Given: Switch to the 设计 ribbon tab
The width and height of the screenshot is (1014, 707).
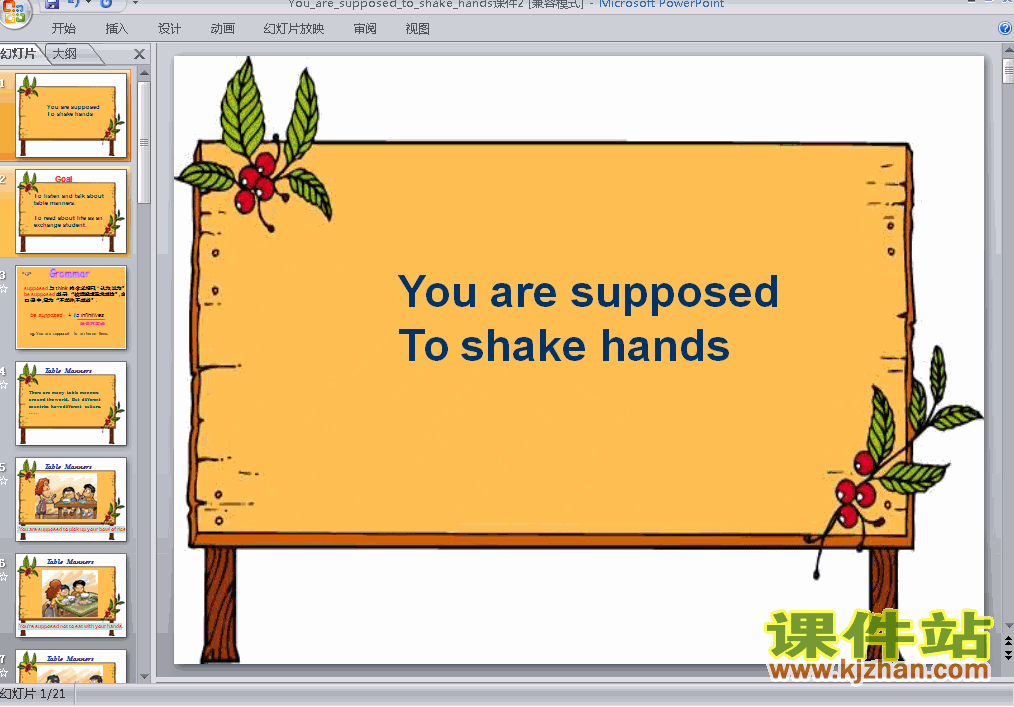Looking at the screenshot, I should 169,28.
